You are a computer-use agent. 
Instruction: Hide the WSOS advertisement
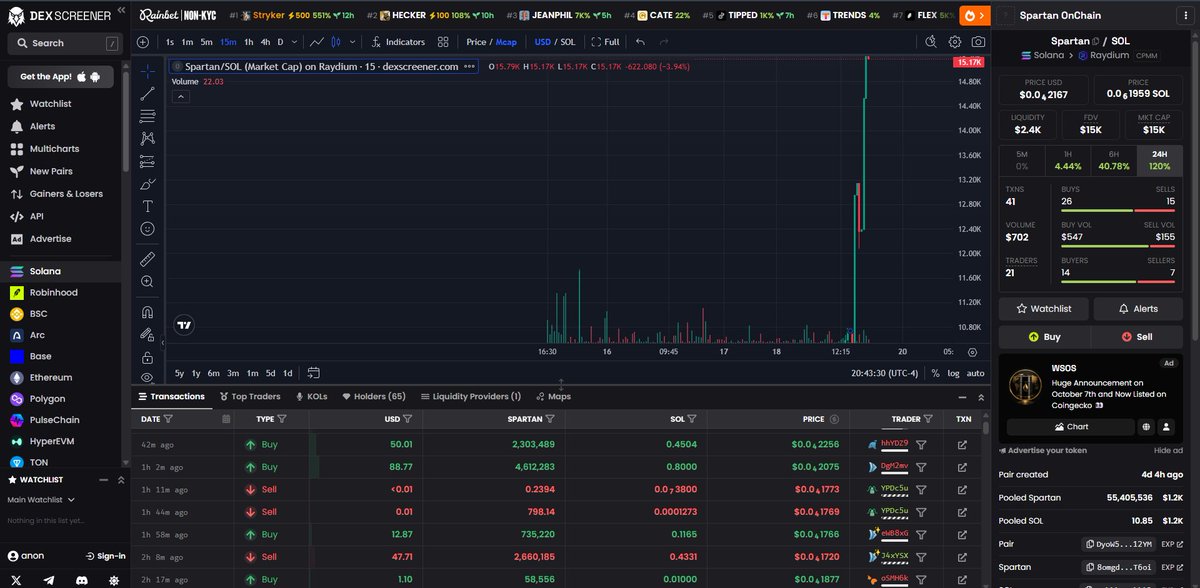(1168, 450)
